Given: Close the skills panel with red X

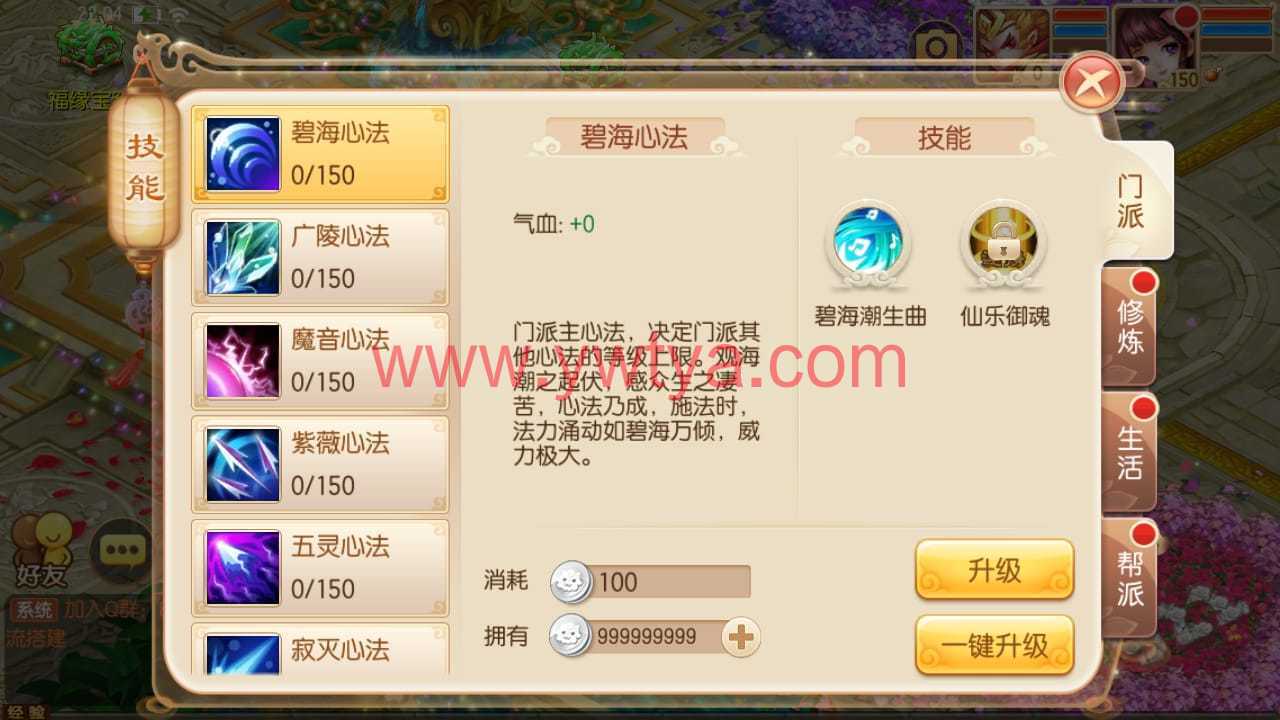Looking at the screenshot, I should 1092,82.
